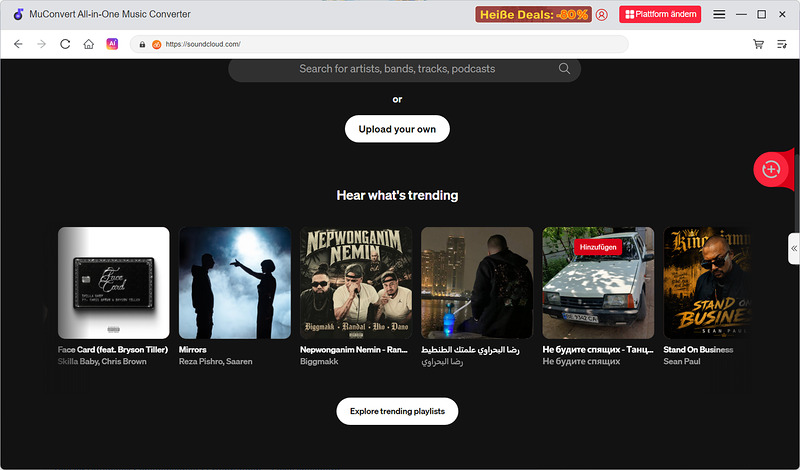The image size is (800, 470).
Task: Open artist Sean Paul link
Action: (x=682, y=361)
